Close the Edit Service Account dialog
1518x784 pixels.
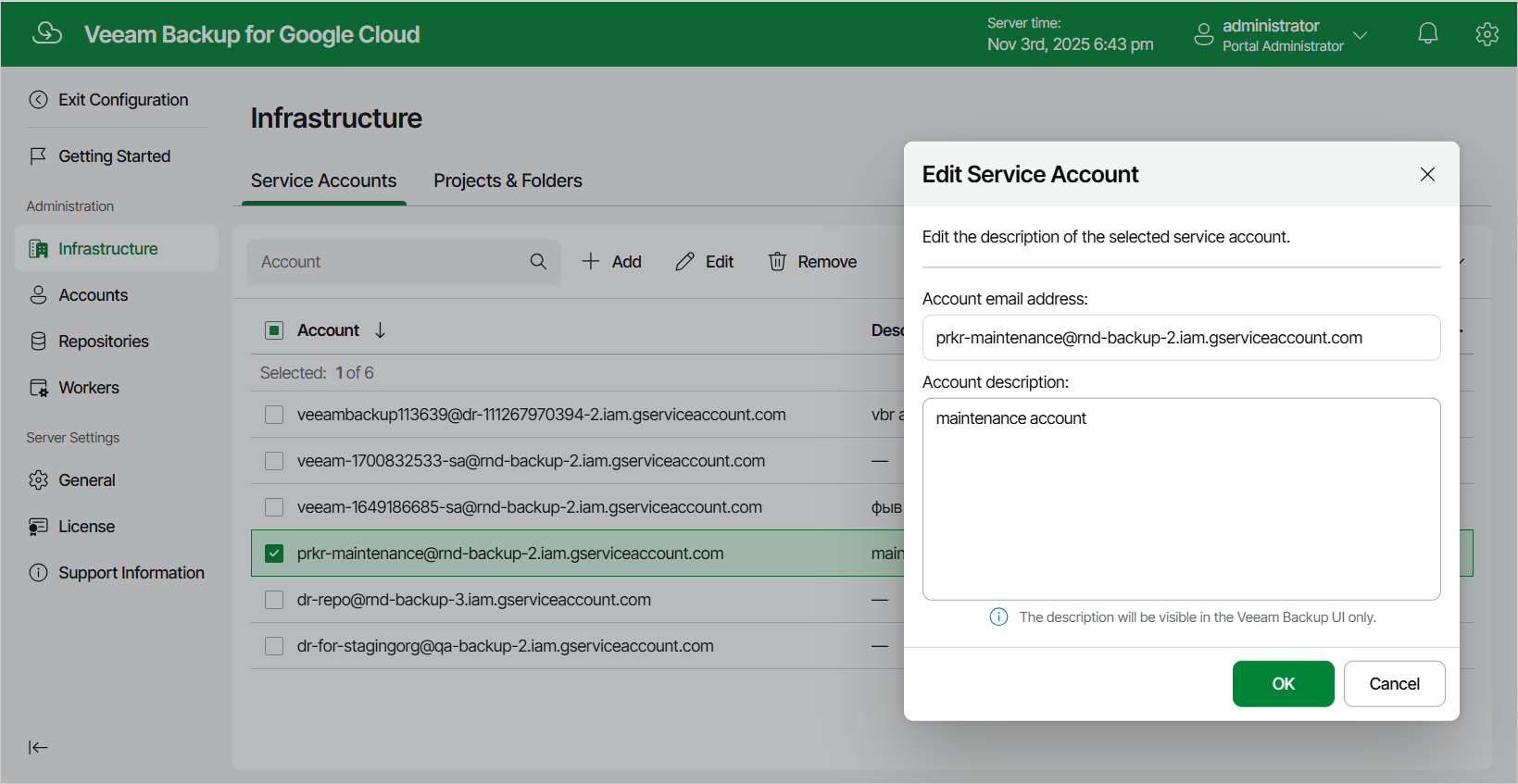point(1427,174)
